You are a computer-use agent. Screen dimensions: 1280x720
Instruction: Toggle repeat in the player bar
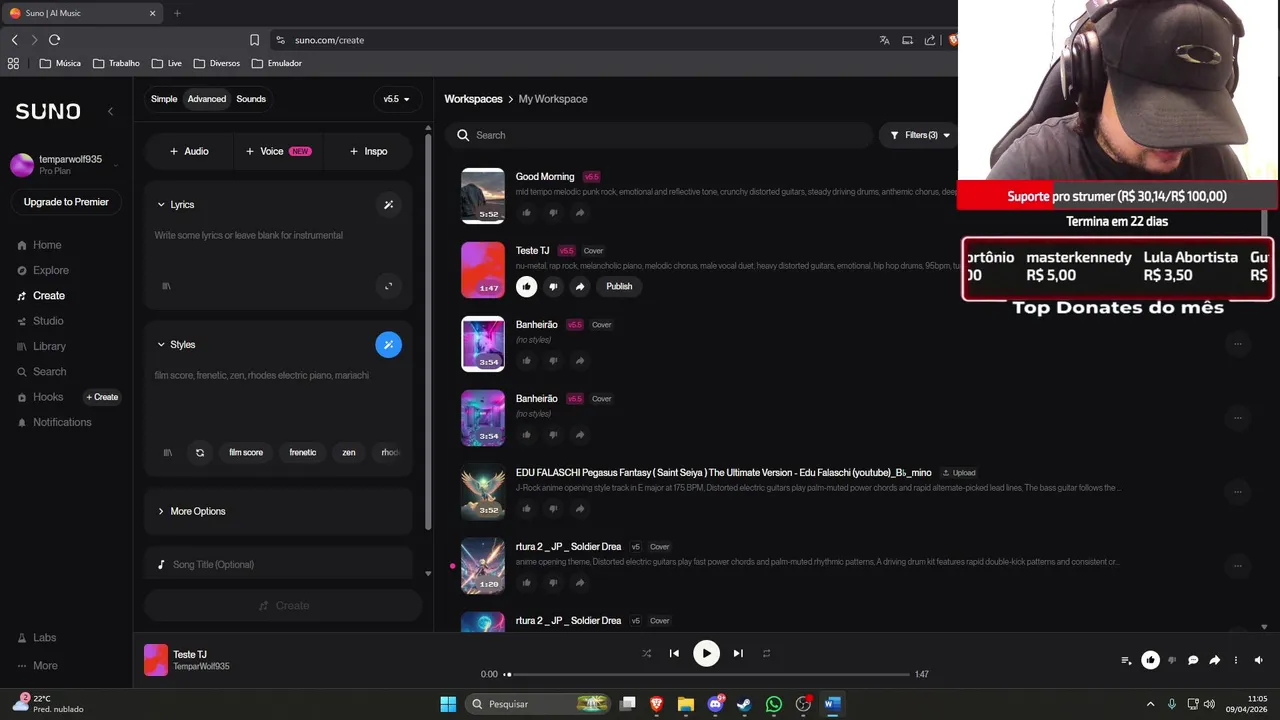pos(766,653)
